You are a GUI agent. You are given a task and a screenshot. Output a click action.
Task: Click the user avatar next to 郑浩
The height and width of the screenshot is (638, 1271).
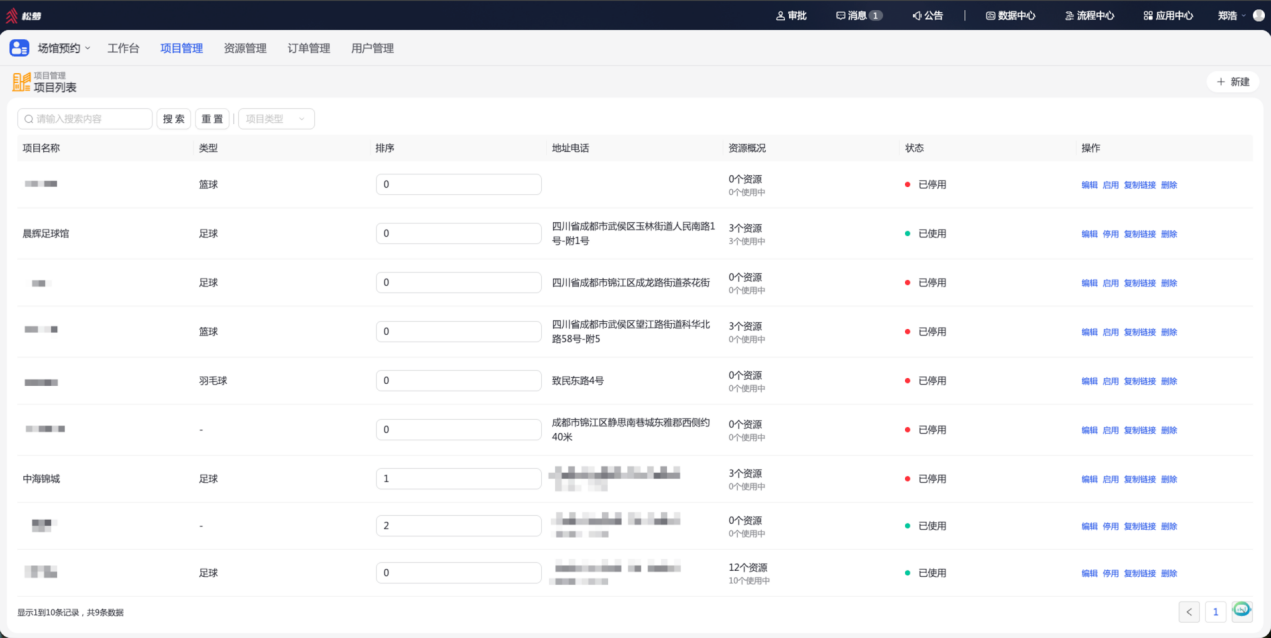coord(1258,15)
